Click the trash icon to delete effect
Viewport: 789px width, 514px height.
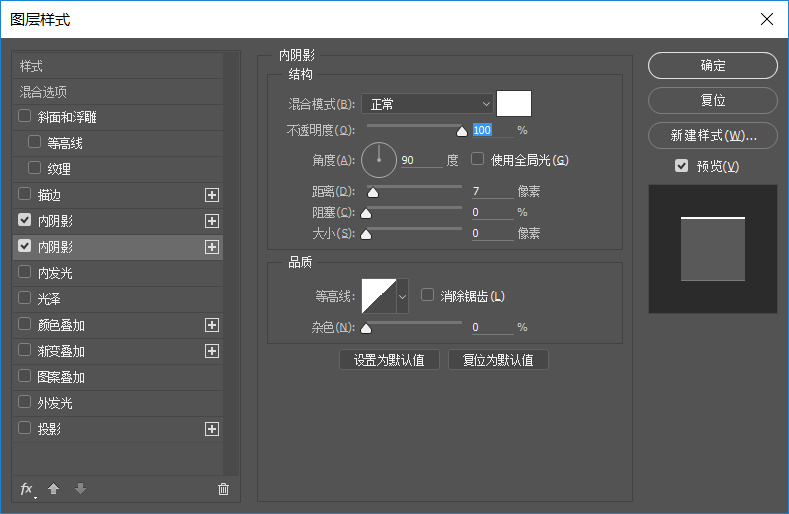click(223, 489)
